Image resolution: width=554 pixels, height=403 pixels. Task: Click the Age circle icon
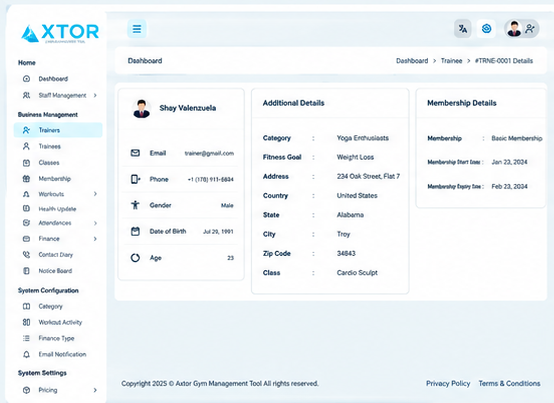coord(135,258)
